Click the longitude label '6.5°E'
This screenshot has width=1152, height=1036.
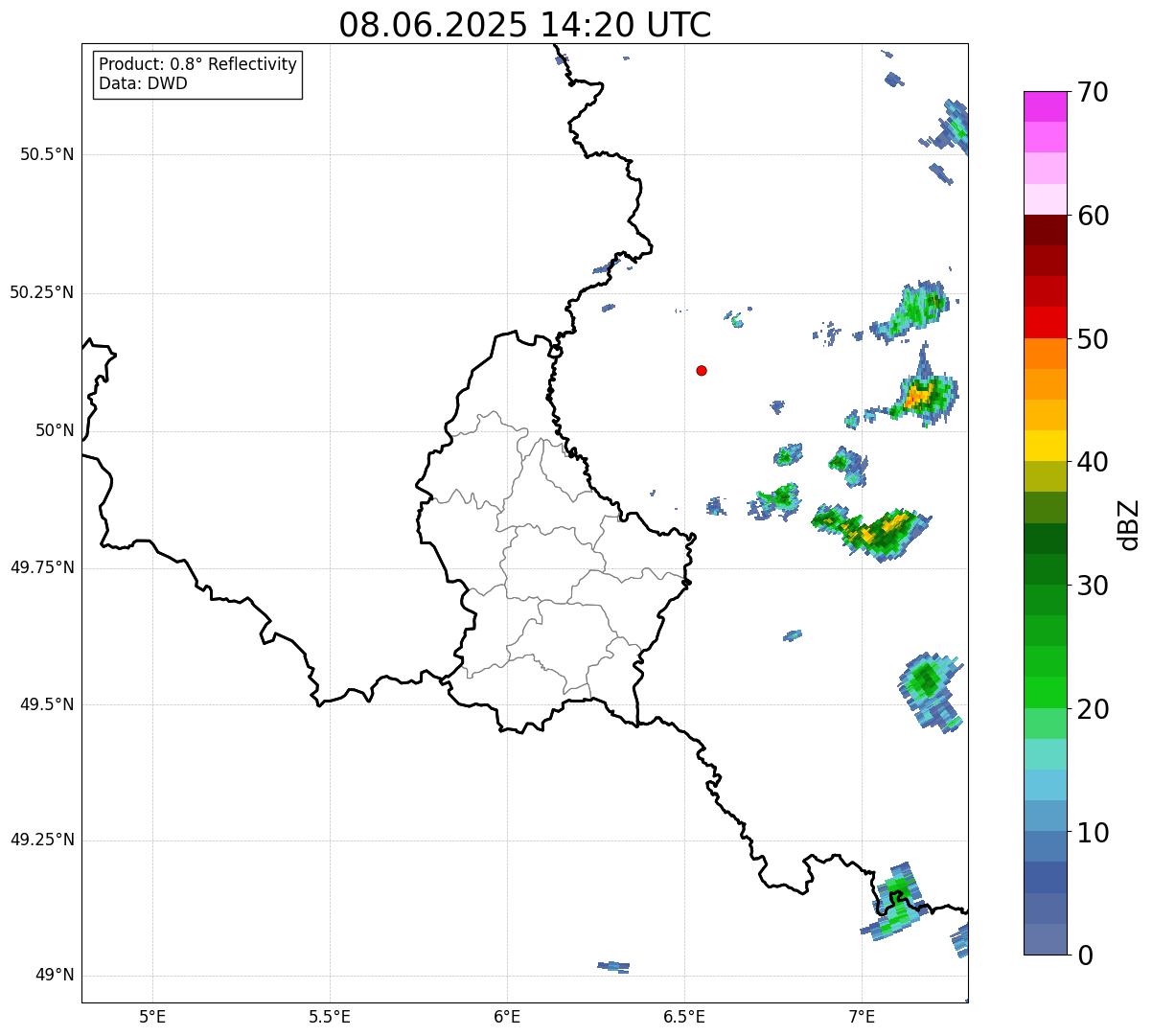click(x=684, y=1016)
